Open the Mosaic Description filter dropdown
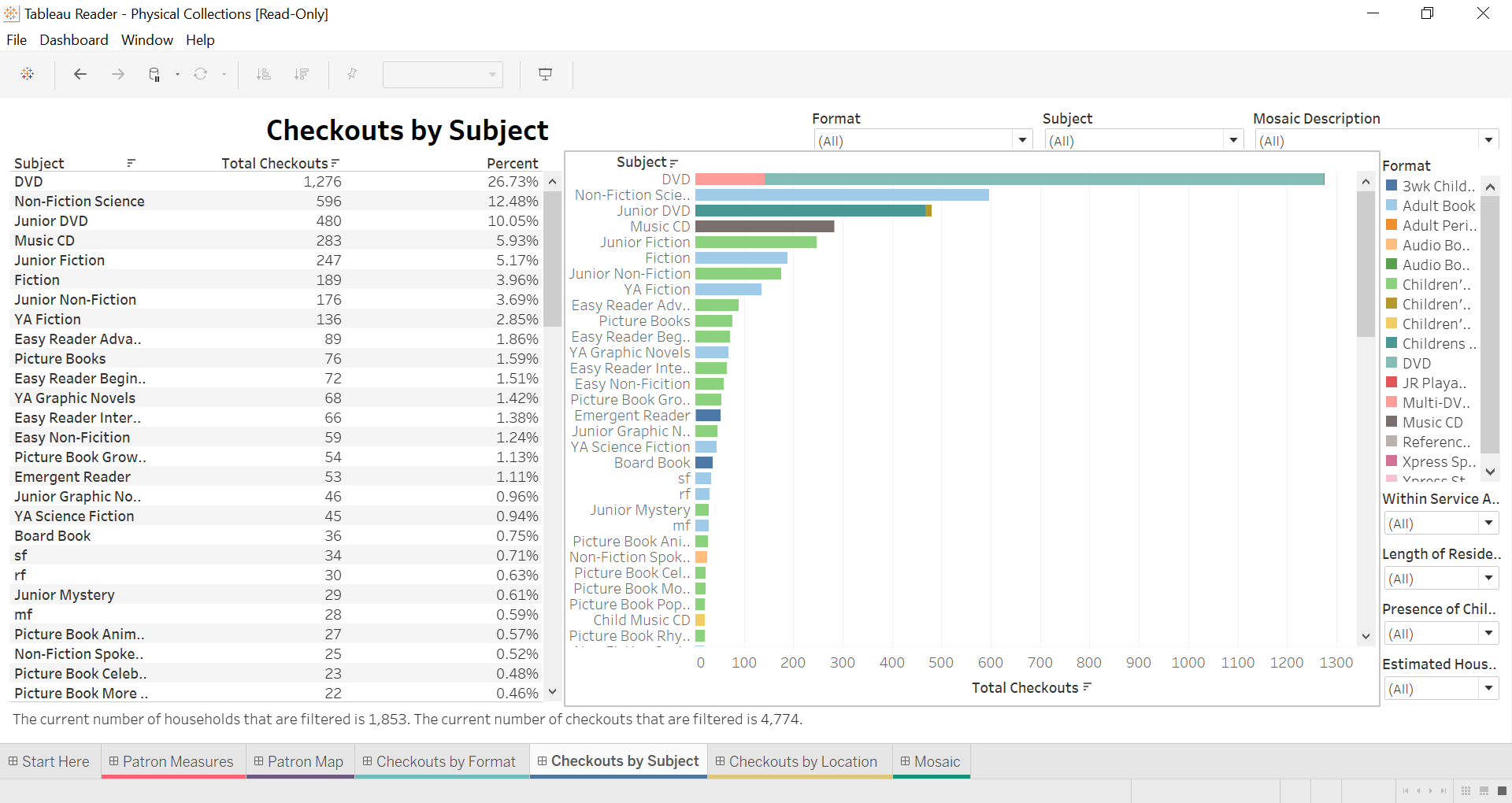This screenshot has height=803, width=1512. coord(1488,140)
